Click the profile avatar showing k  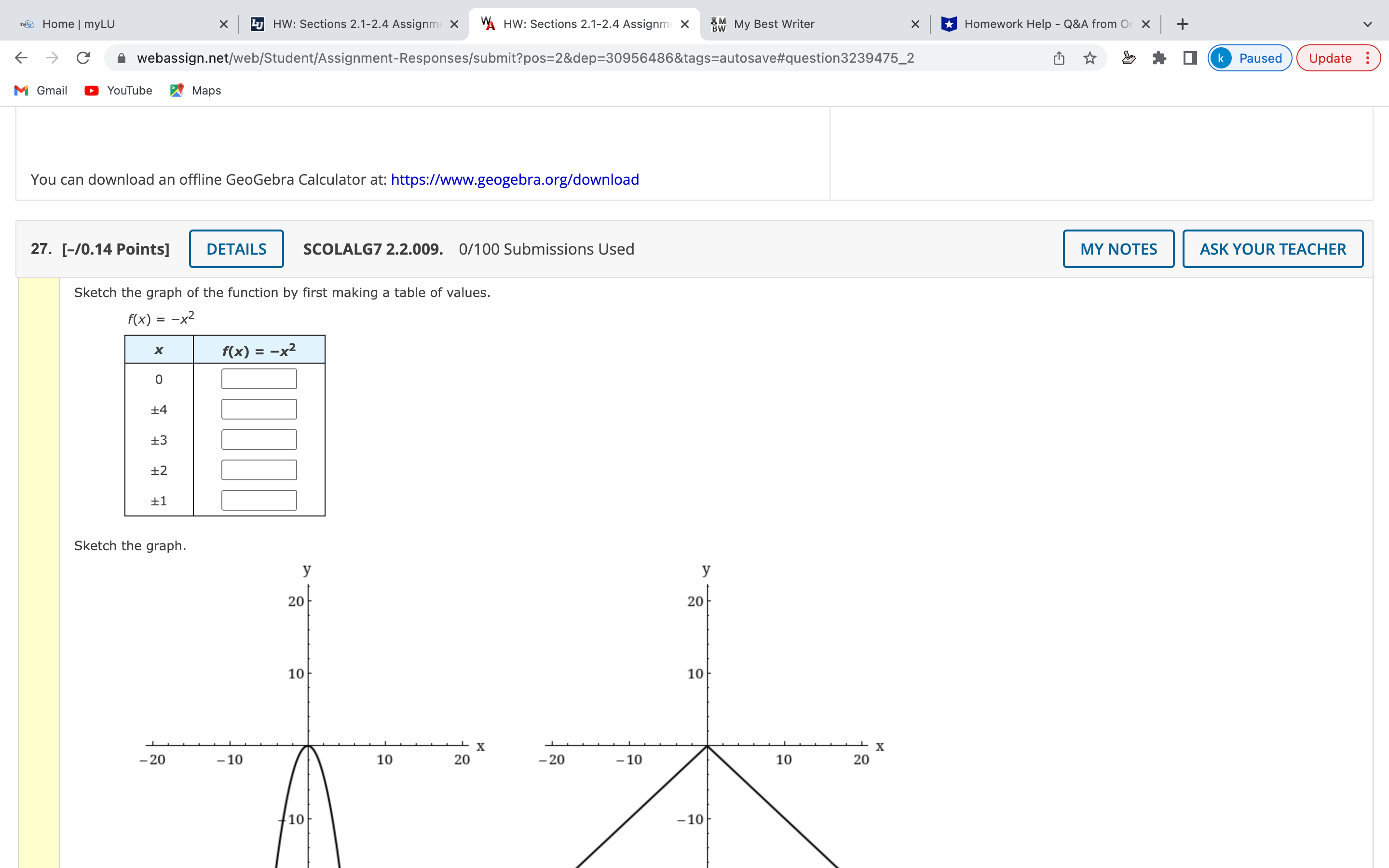pos(1221,57)
